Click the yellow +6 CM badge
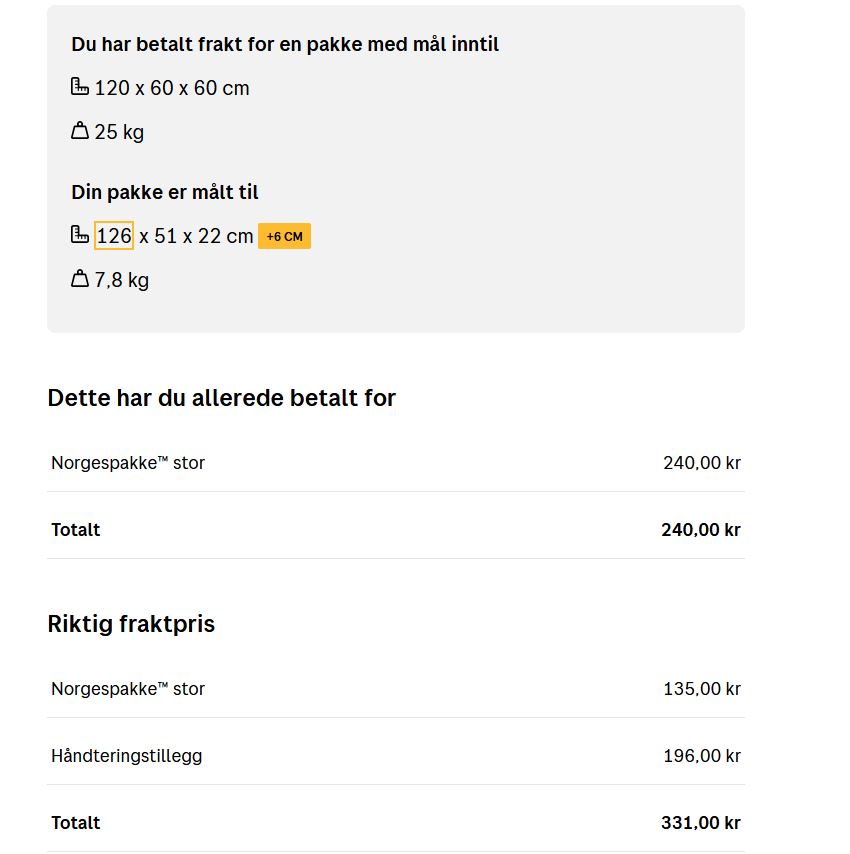 (x=284, y=236)
